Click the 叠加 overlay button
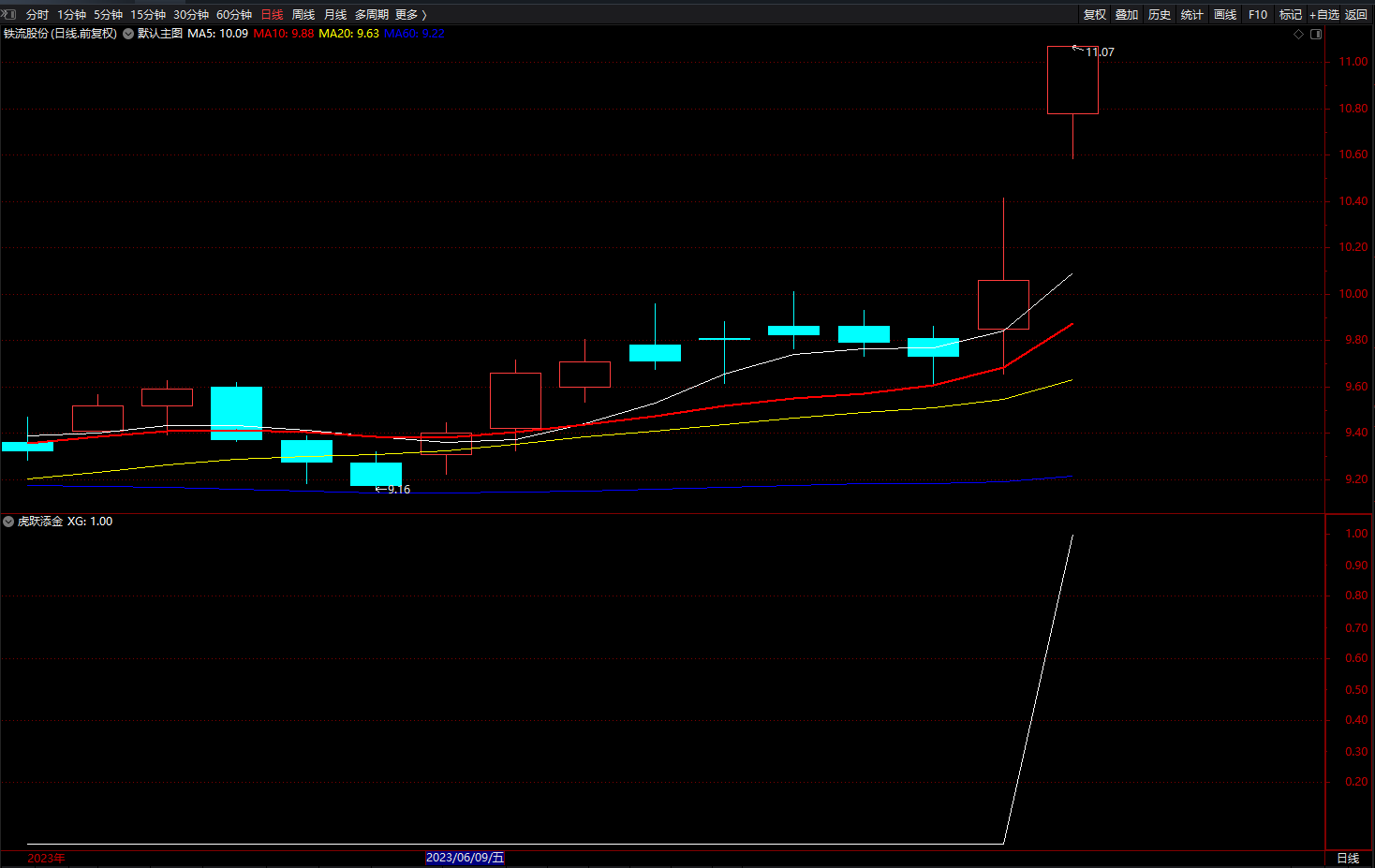This screenshot has width=1375, height=868. click(x=1127, y=15)
